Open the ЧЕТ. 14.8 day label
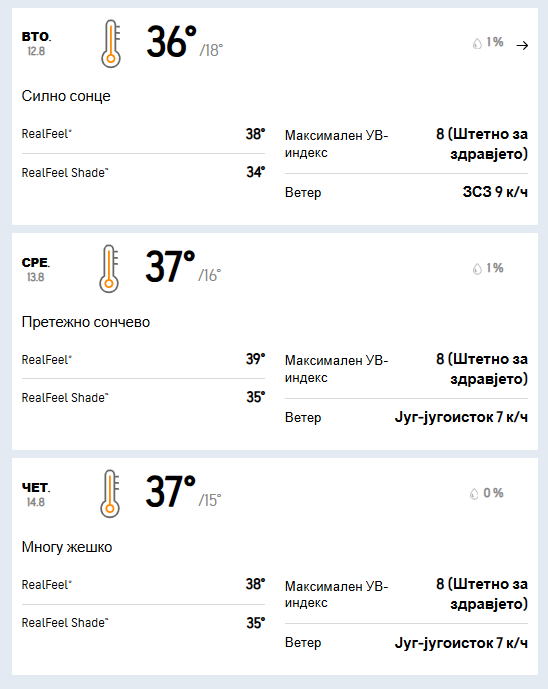 (36, 494)
